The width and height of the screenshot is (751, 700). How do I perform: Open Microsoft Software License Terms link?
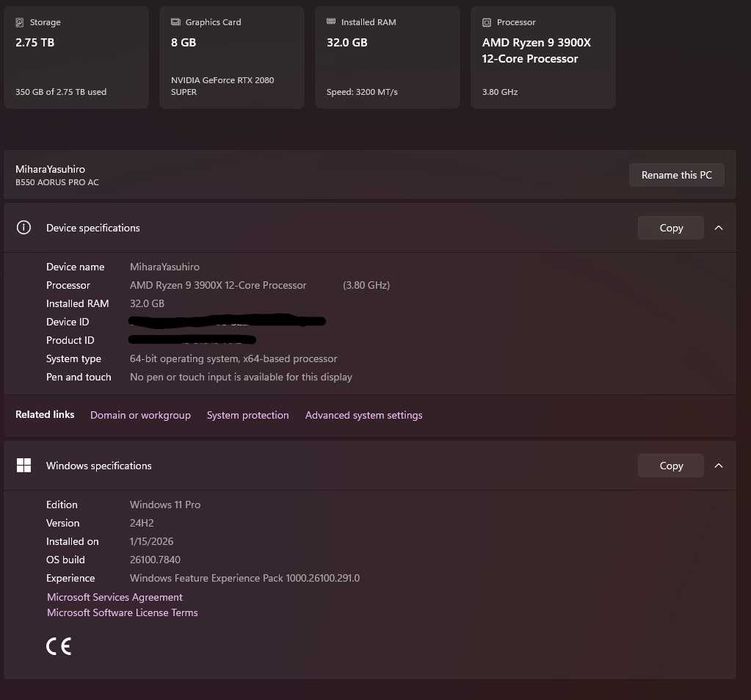coord(122,612)
